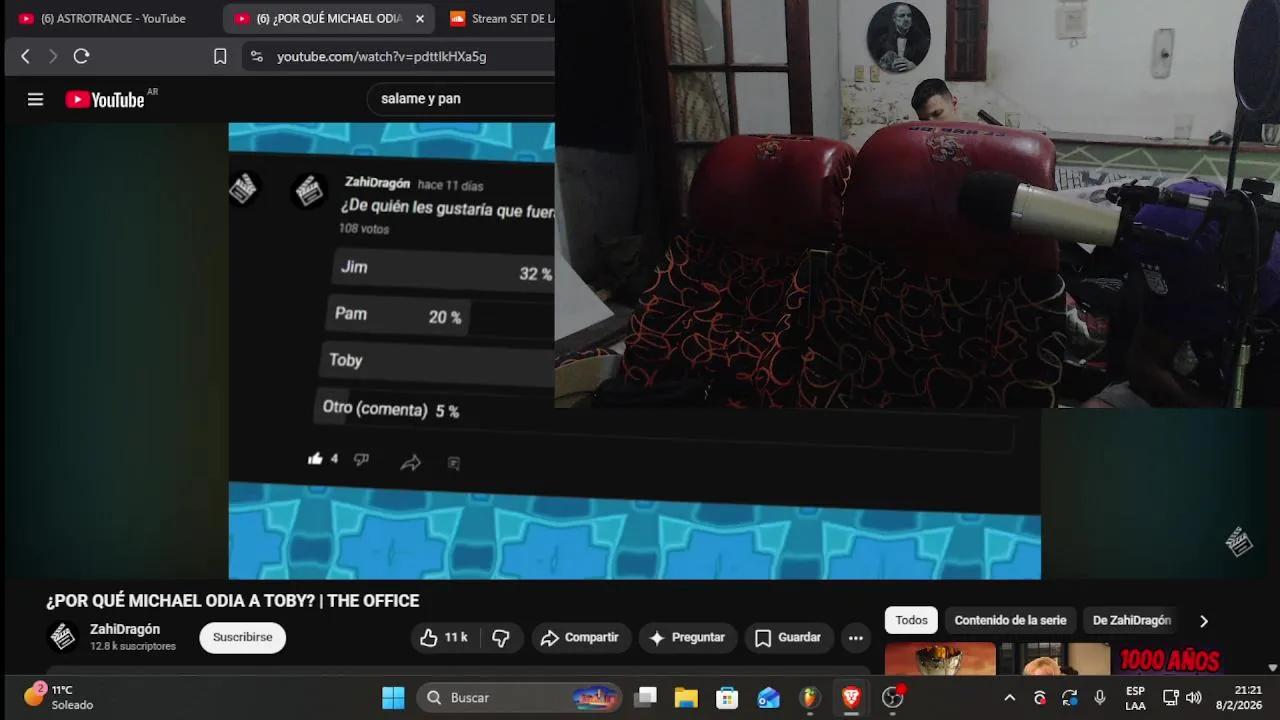1280x720 pixels.
Task: Open the YouTube hamburger guide menu
Action: pyautogui.click(x=36, y=99)
